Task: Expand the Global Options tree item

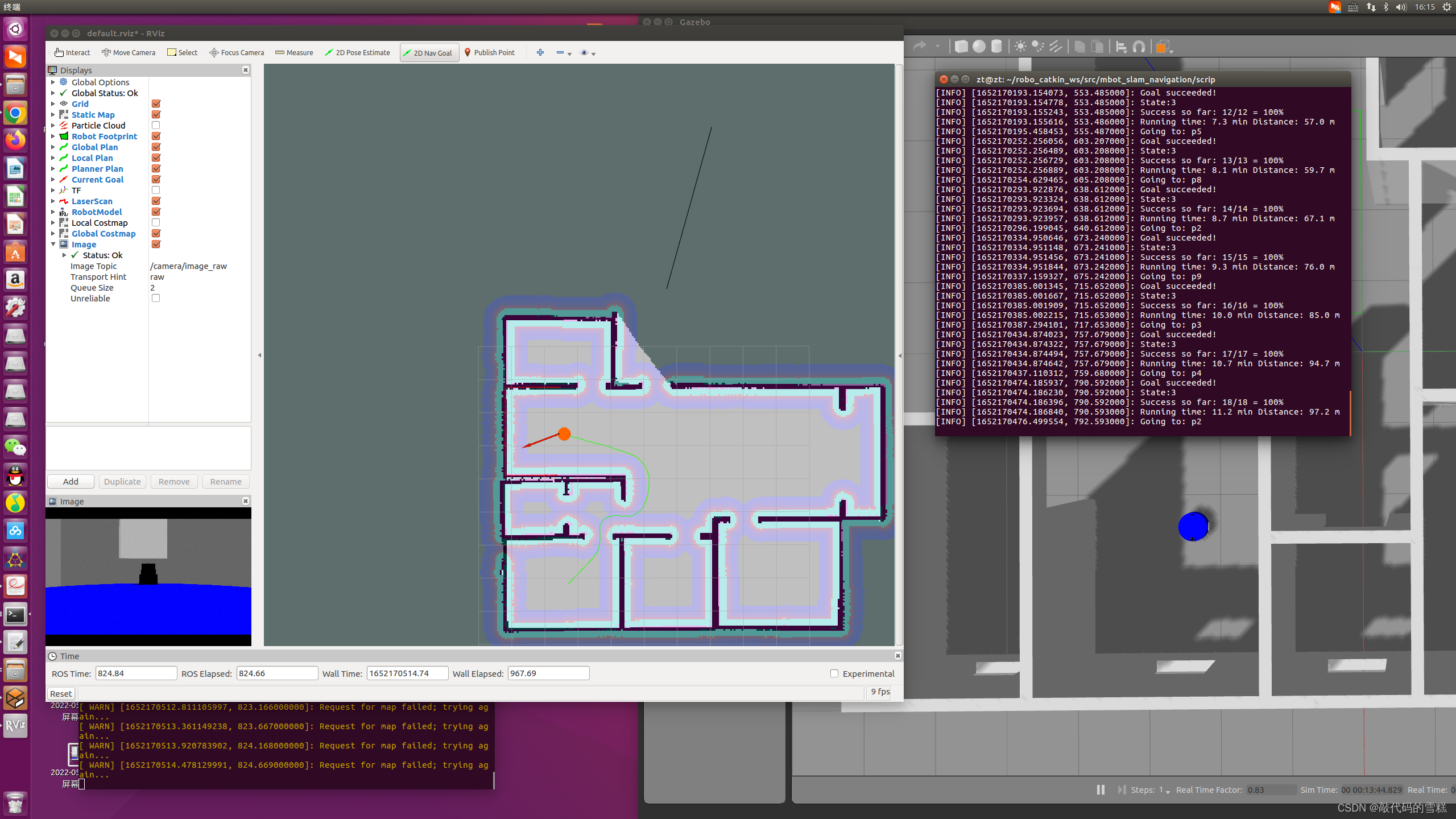Action: [x=53, y=82]
